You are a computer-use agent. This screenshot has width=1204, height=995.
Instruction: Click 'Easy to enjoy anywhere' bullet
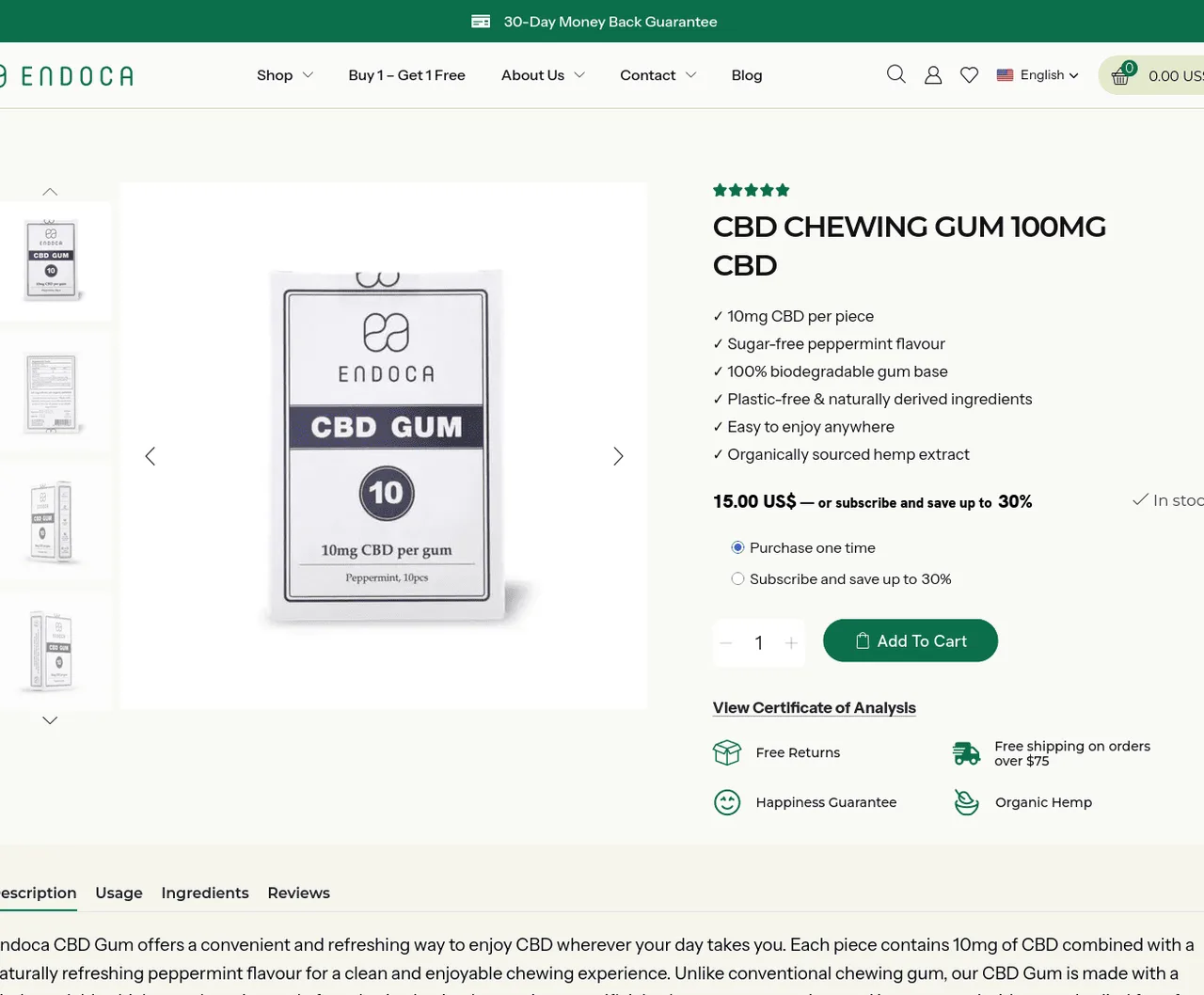pyautogui.click(x=811, y=426)
